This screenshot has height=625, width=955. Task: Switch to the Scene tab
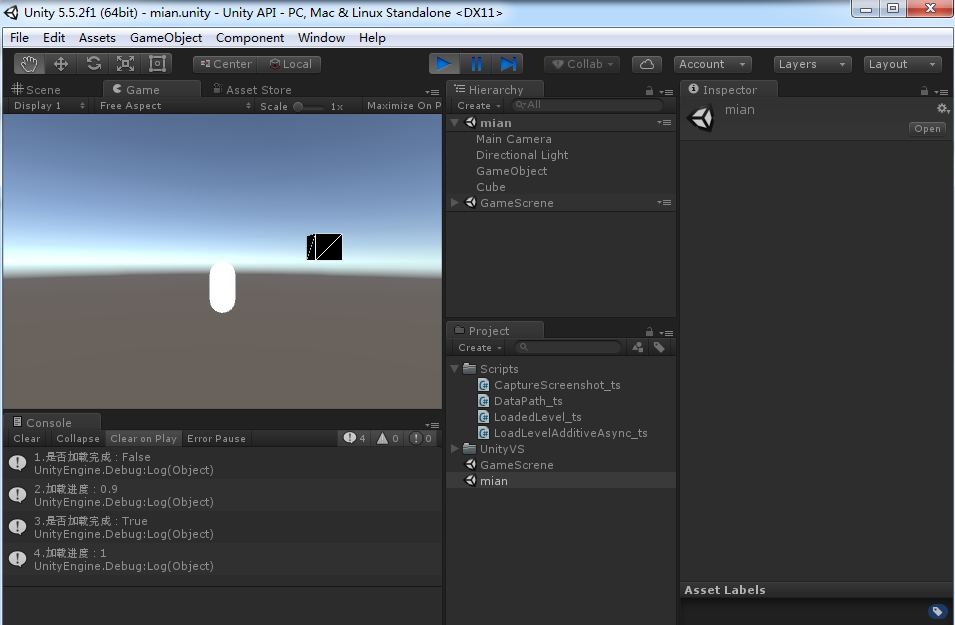click(x=37, y=90)
